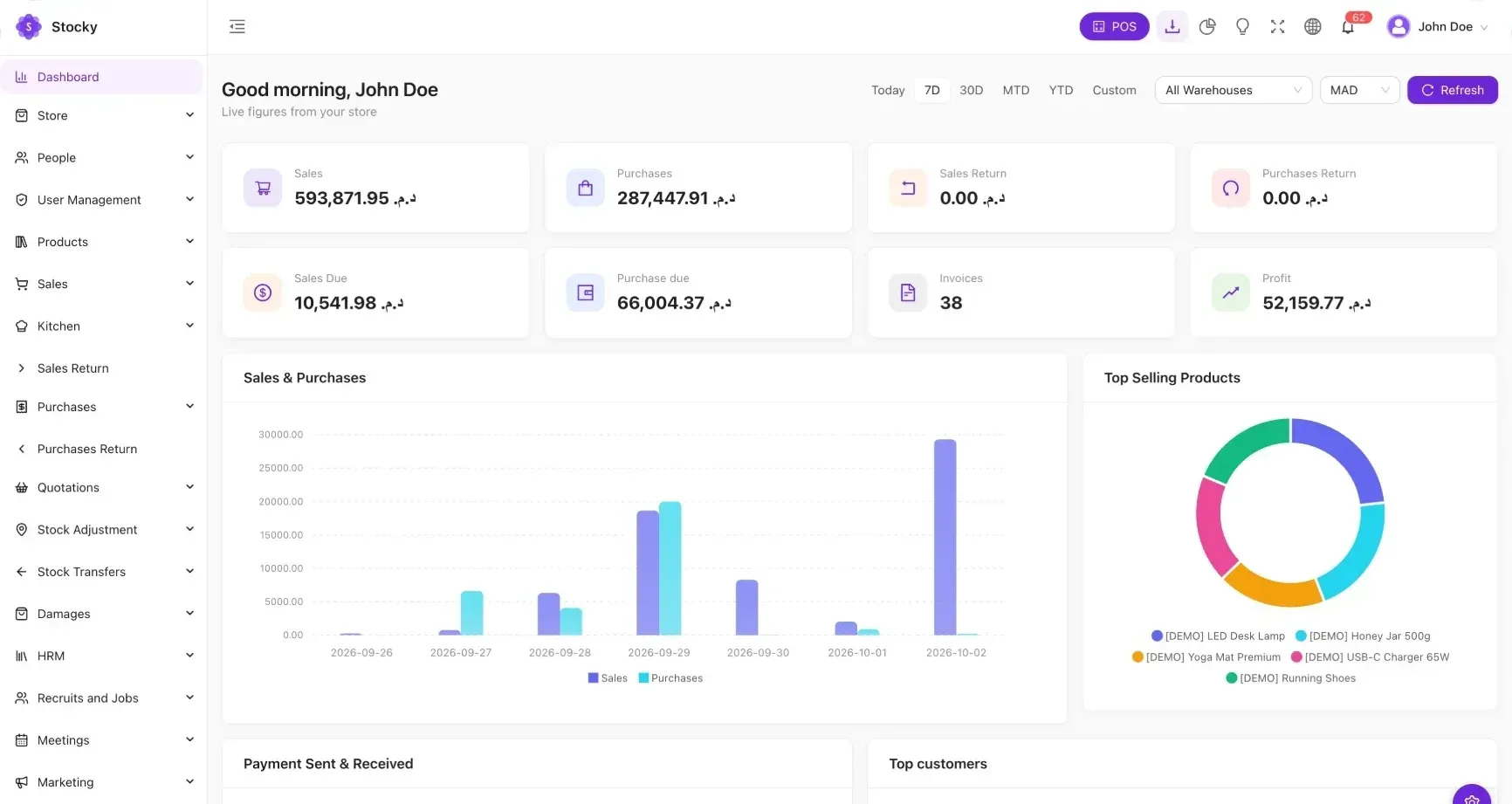This screenshot has width=1512, height=804.
Task: Open the John Doe user menu
Action: coord(1437,27)
